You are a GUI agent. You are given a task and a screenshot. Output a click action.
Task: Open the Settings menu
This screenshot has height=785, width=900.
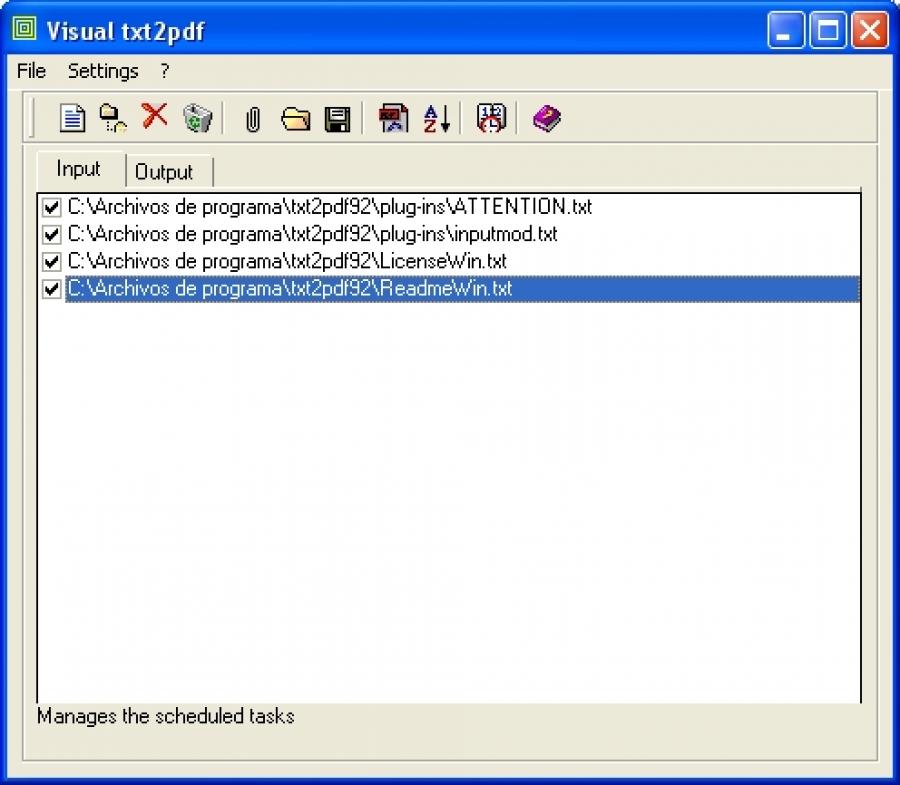click(103, 71)
